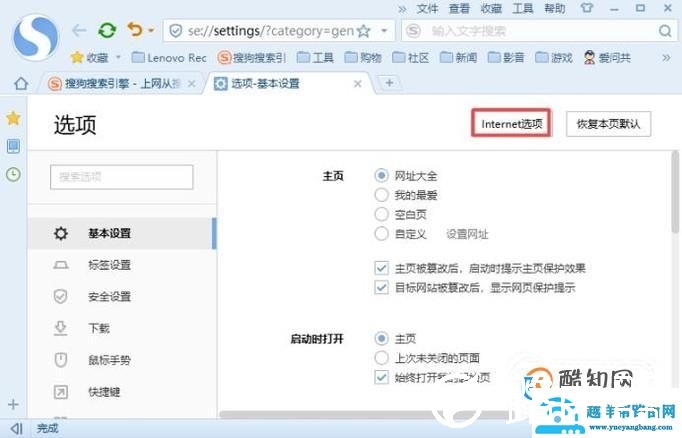Toggle the 始终打开 checkbox under startup

[x=381, y=377]
